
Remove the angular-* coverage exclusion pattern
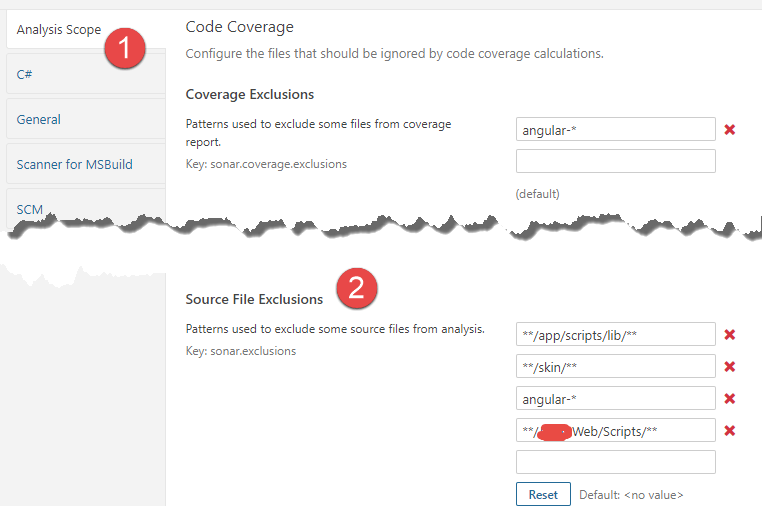click(x=729, y=129)
